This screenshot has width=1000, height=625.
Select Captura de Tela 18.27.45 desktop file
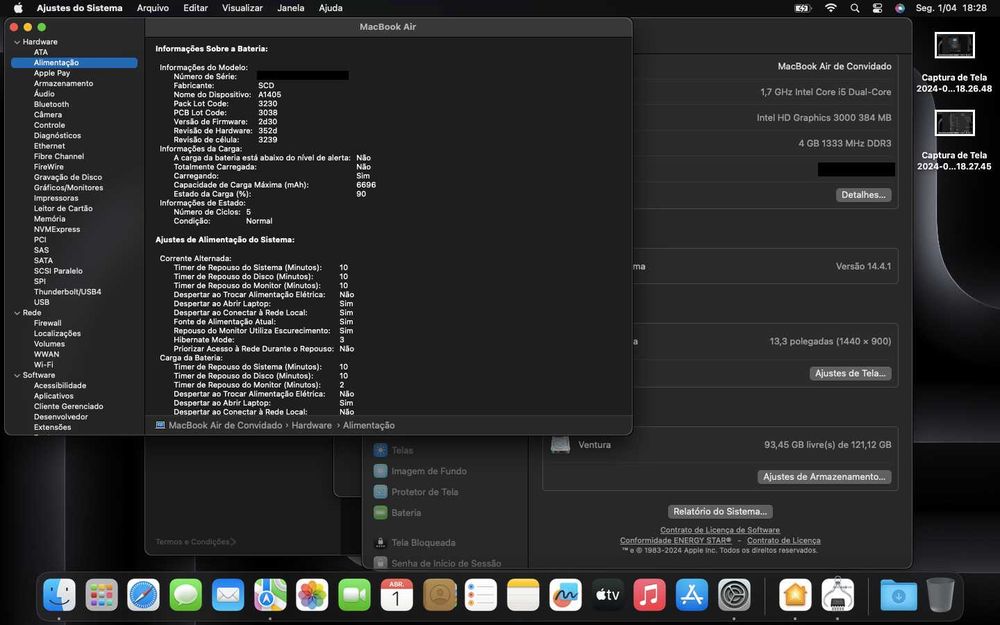tap(954, 140)
